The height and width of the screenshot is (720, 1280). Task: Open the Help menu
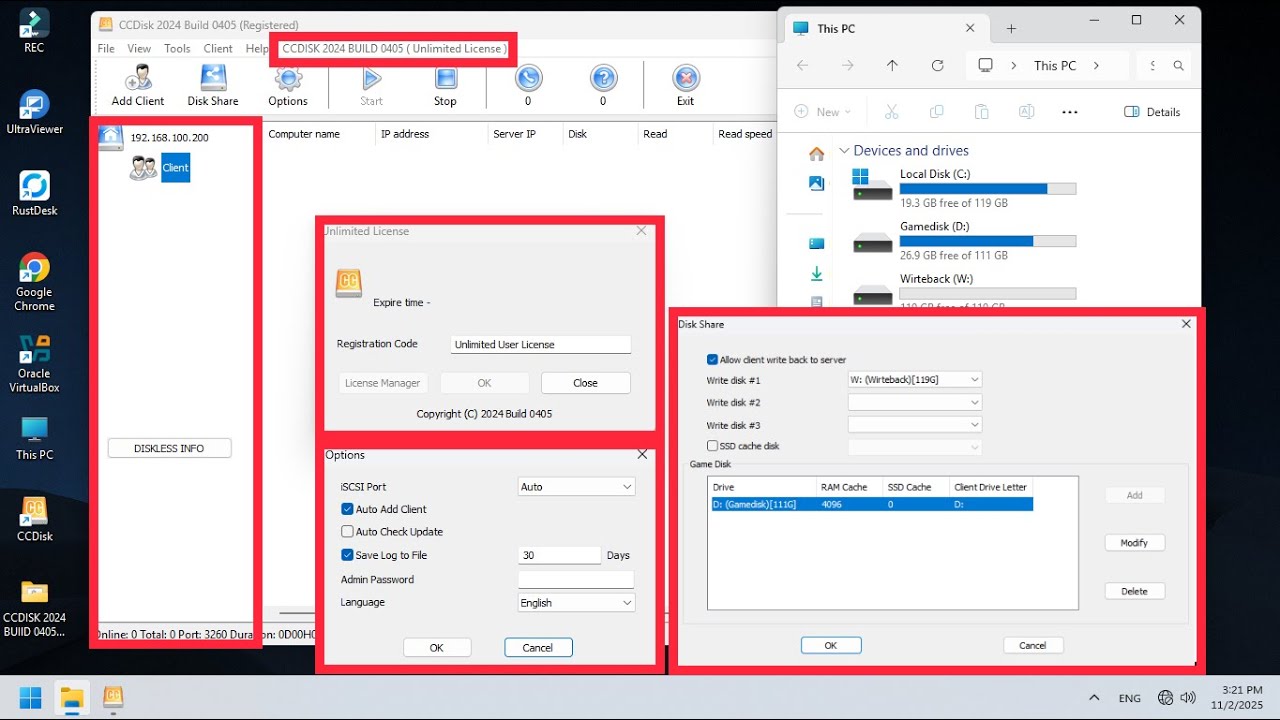pyautogui.click(x=257, y=48)
